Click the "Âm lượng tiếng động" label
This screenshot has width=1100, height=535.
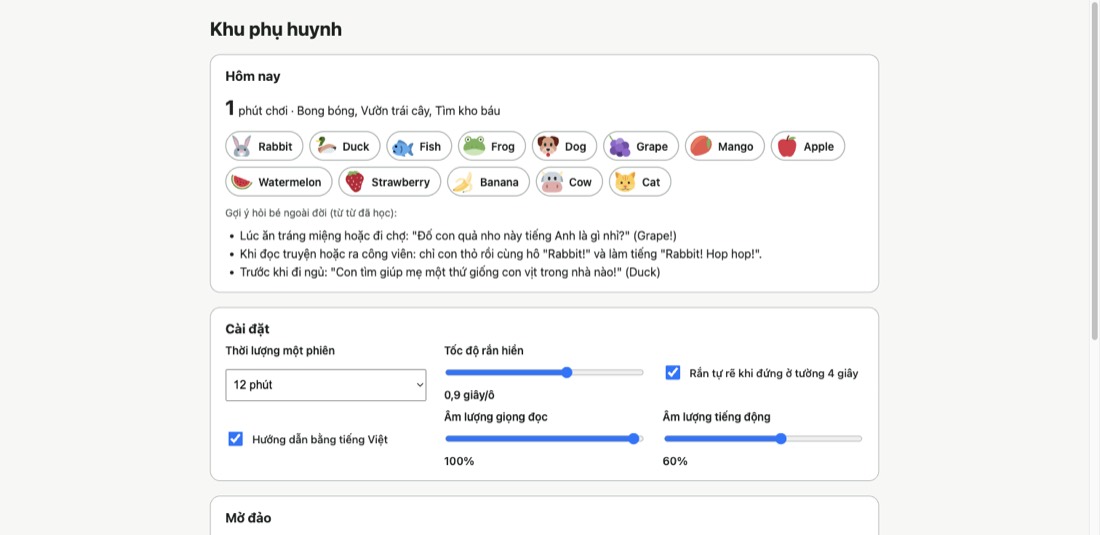(x=717, y=417)
